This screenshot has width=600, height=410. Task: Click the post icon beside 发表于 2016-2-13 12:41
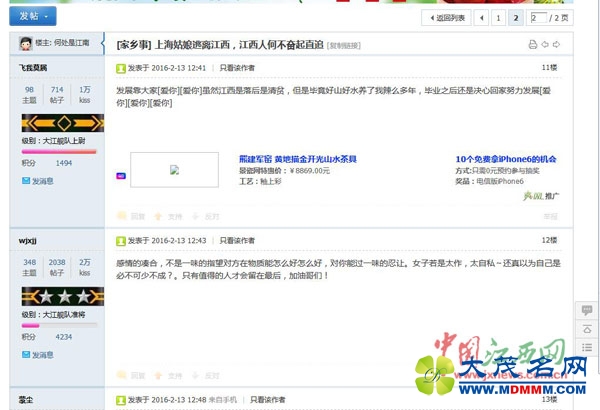[x=121, y=68]
